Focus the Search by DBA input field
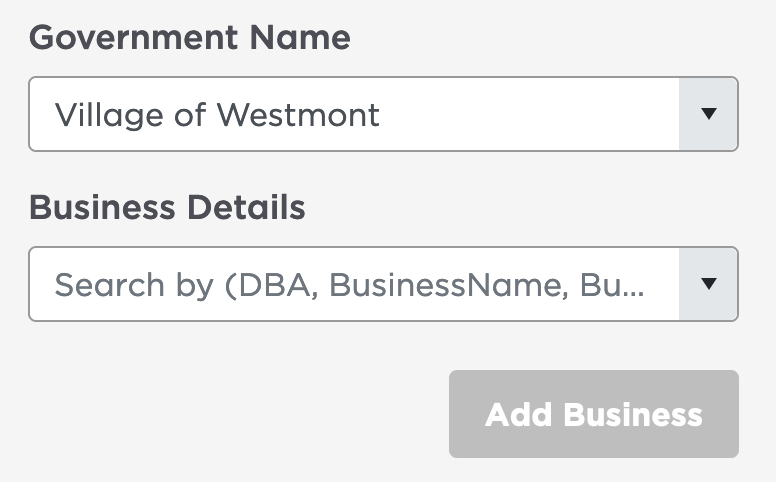 (354, 284)
